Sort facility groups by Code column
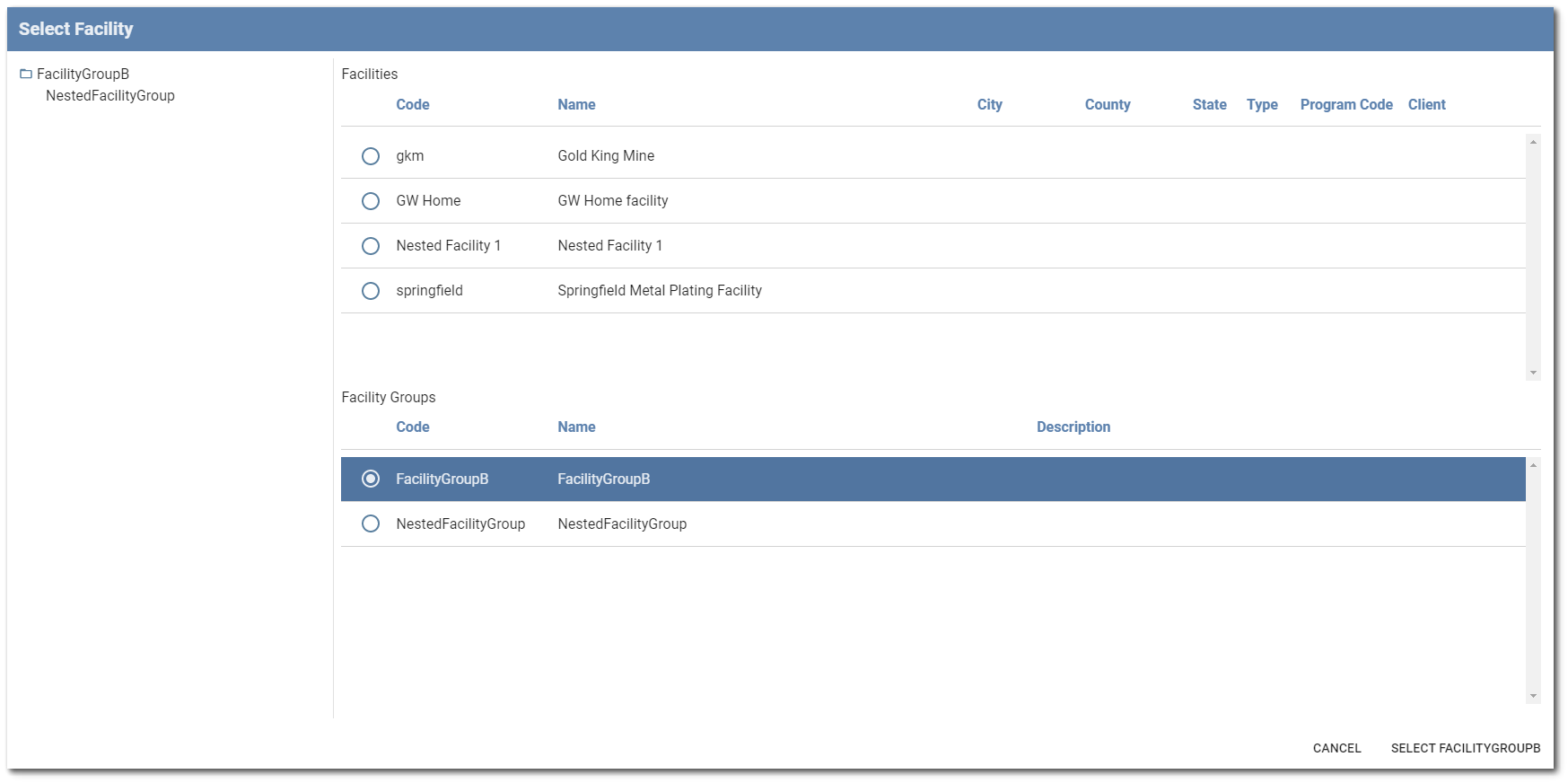 coord(413,427)
